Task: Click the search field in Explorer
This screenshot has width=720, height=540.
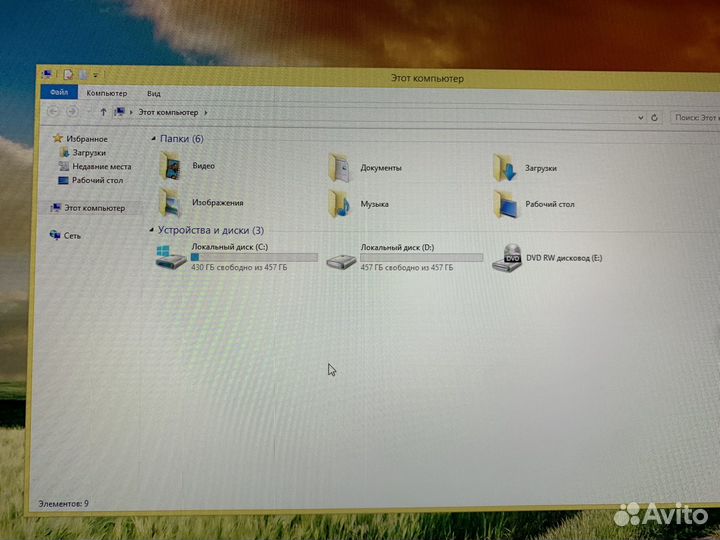Action: click(x=695, y=117)
